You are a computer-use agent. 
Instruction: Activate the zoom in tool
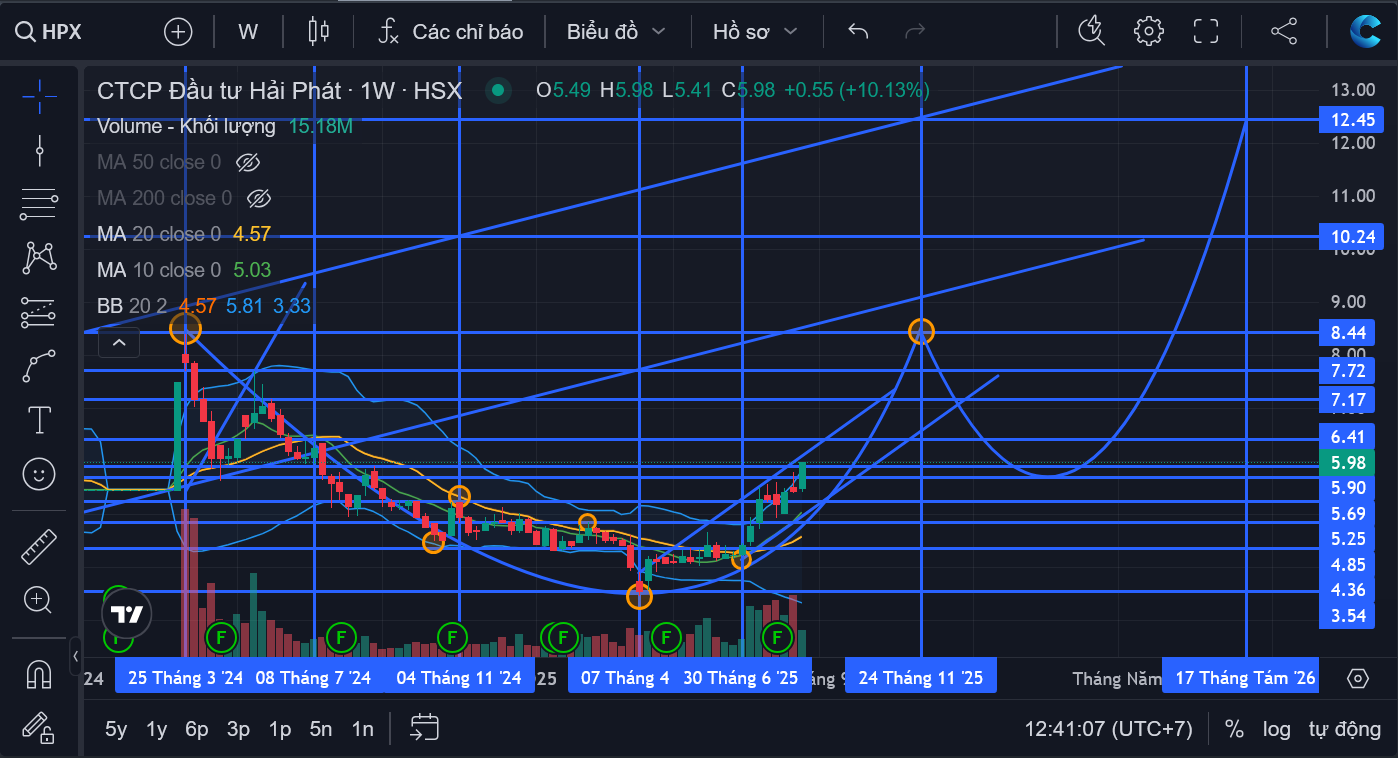point(39,600)
